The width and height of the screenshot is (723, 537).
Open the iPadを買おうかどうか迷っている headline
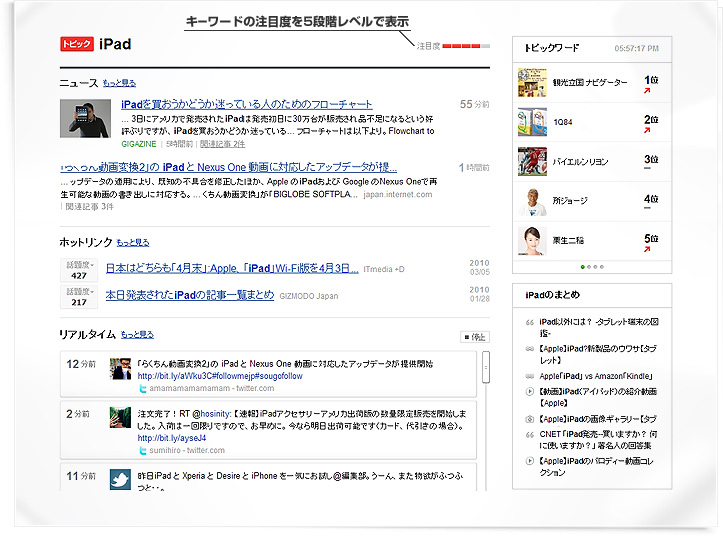coord(247,105)
